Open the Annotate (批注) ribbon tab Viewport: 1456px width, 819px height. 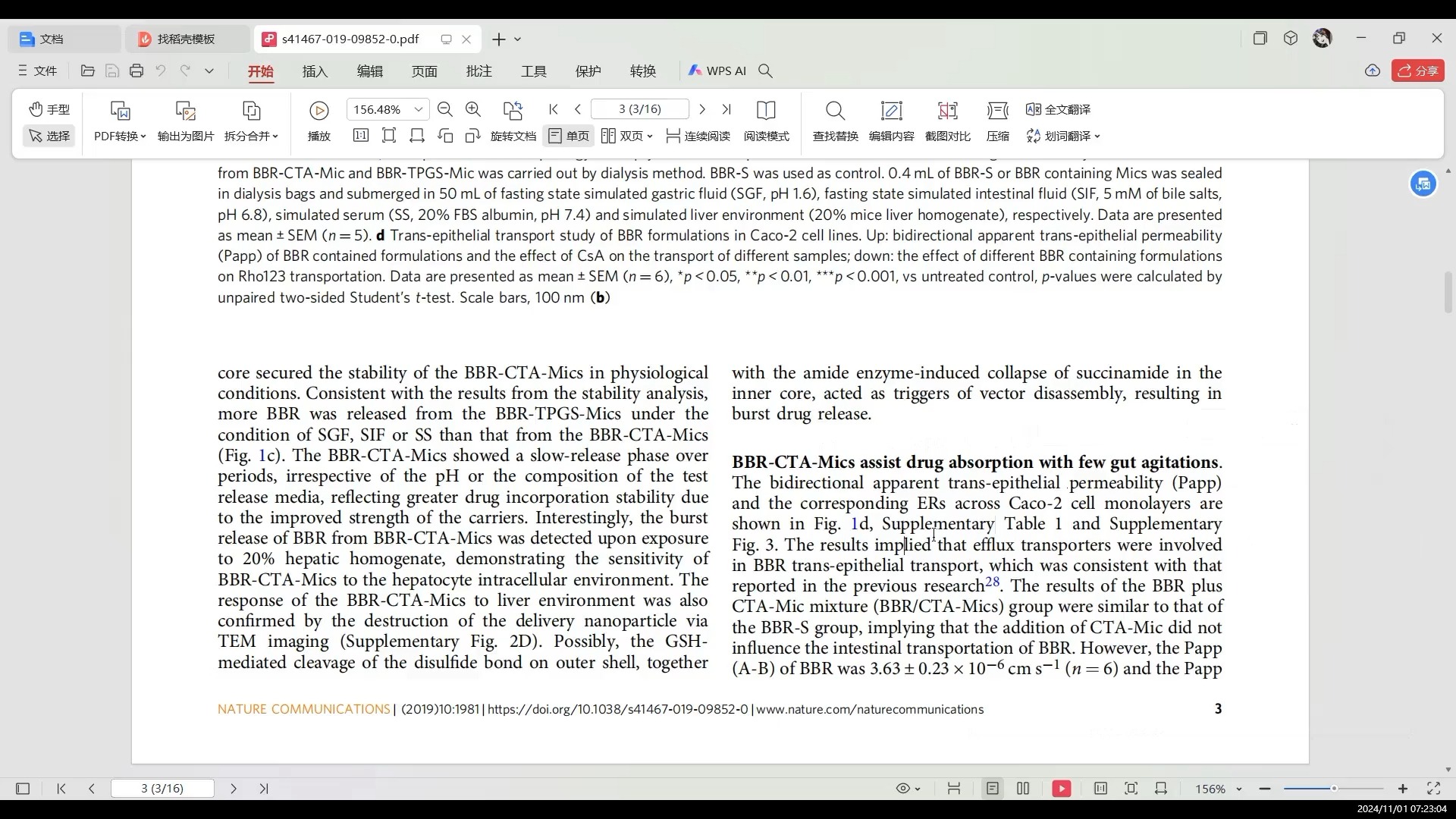(479, 71)
